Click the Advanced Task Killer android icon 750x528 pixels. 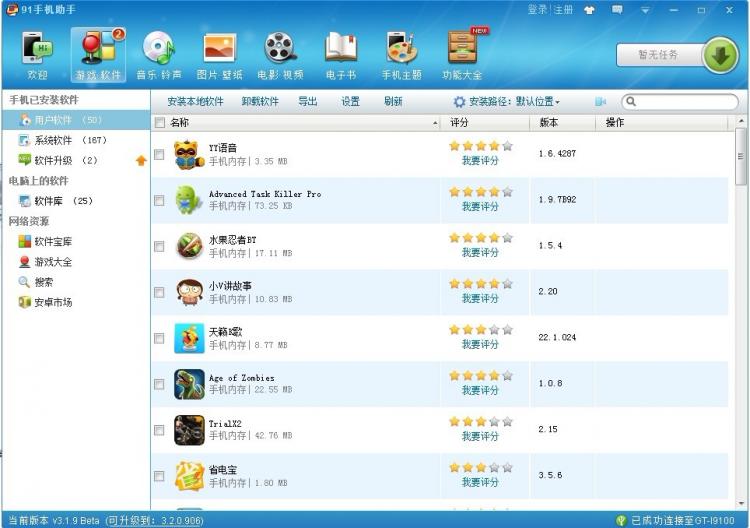[x=189, y=200]
